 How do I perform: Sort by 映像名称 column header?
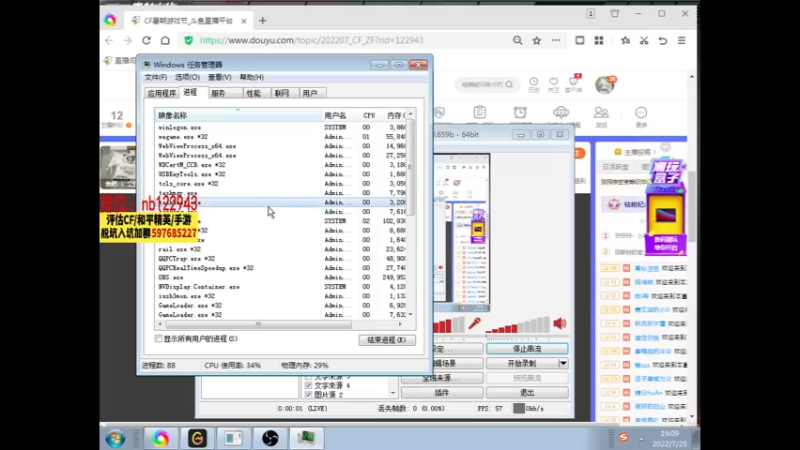click(238, 115)
